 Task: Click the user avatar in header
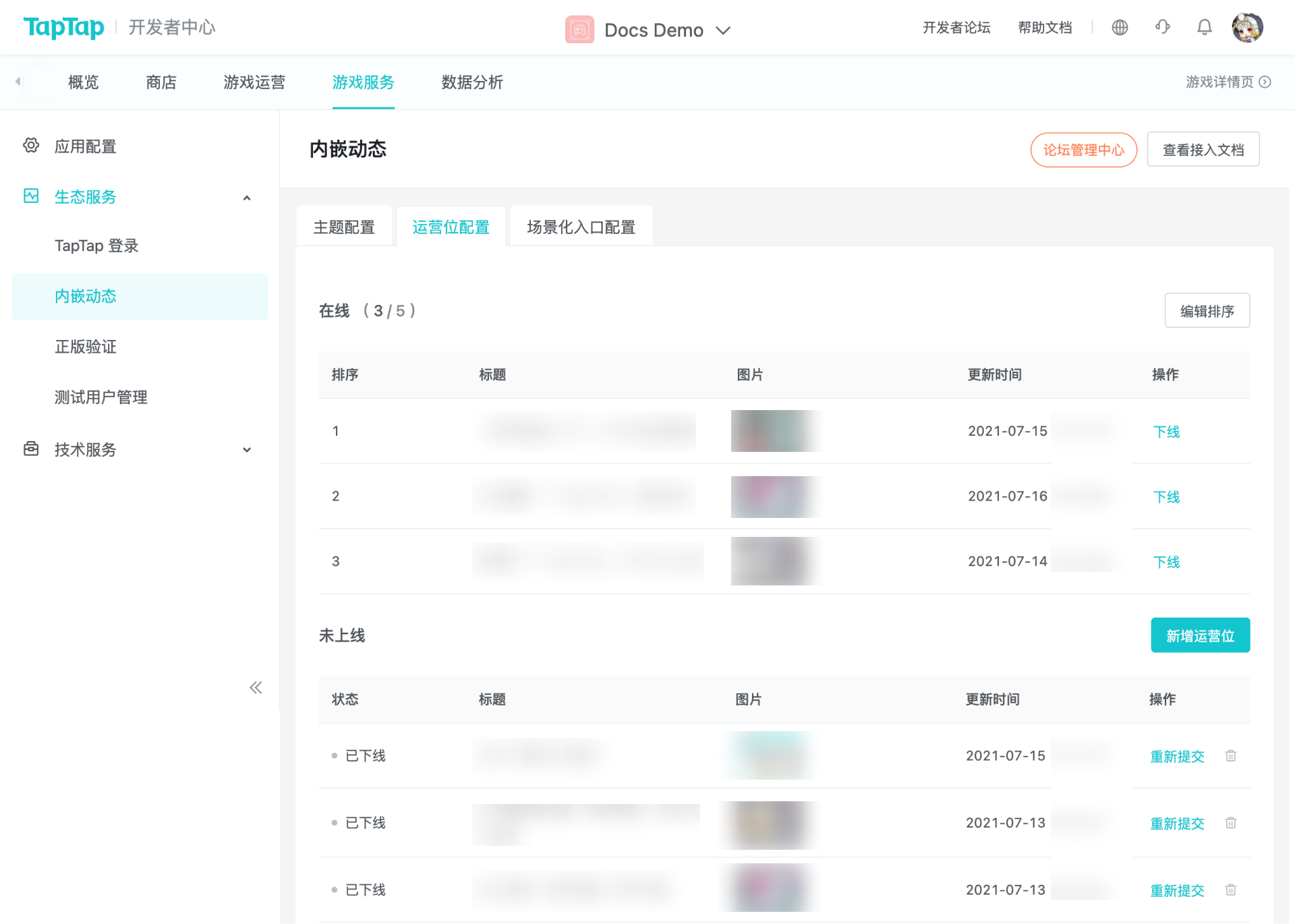(1246, 28)
